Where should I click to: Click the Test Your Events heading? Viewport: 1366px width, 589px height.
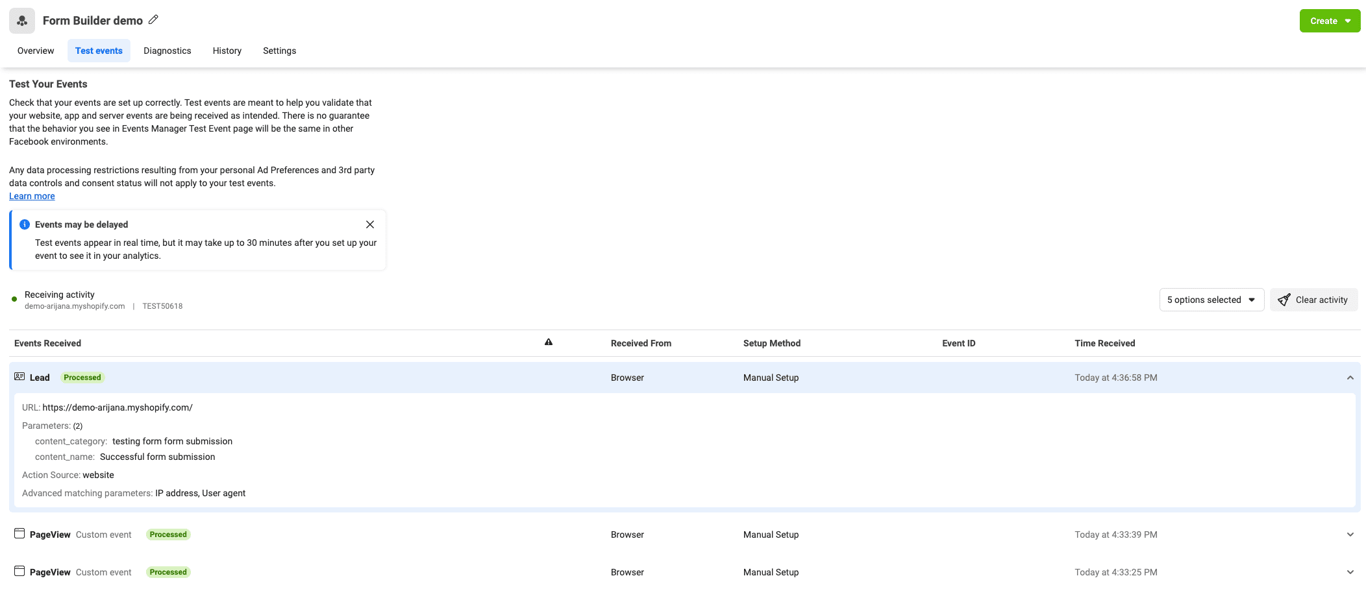[48, 84]
